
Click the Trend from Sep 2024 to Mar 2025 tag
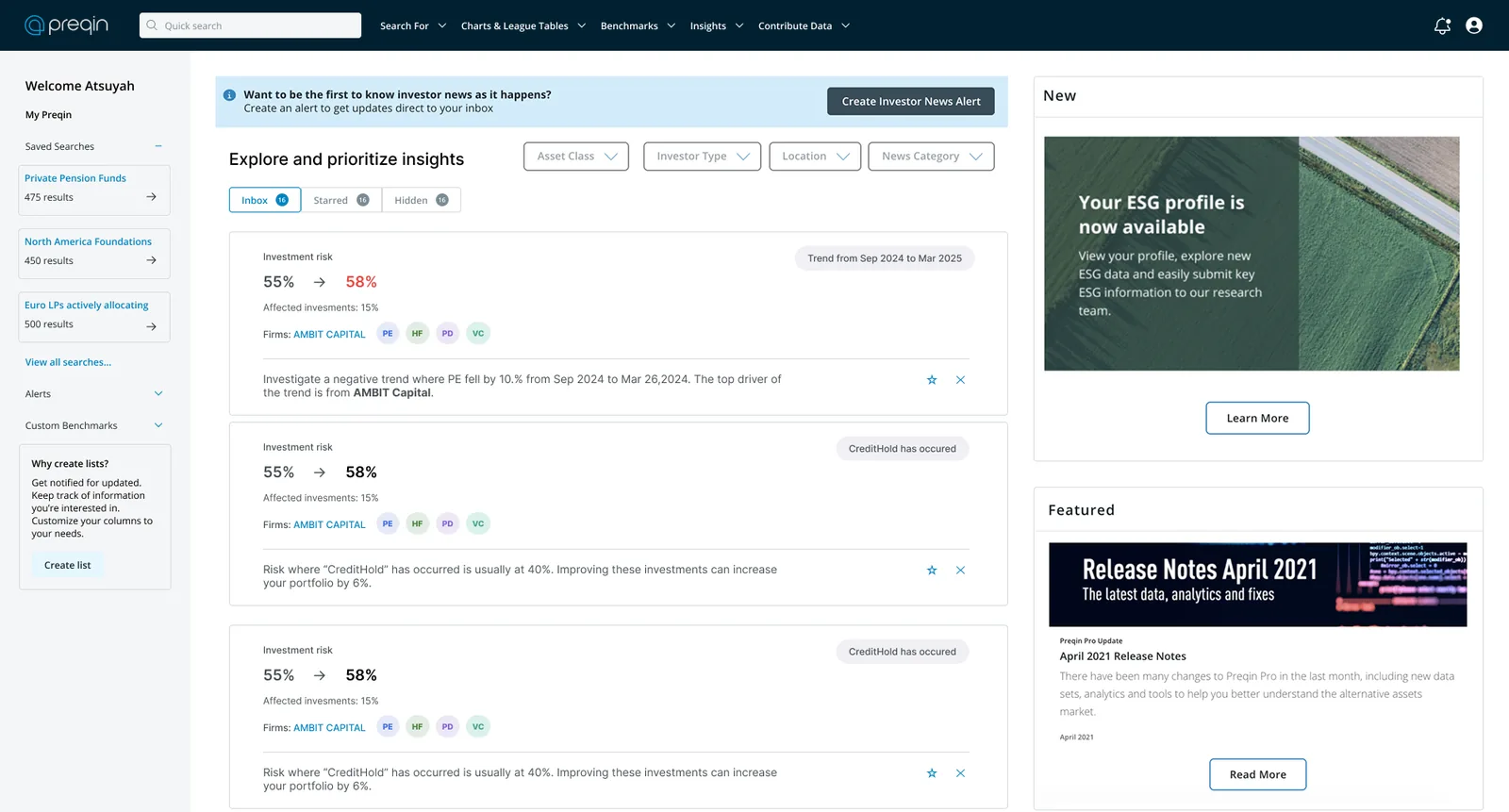pyautogui.click(x=885, y=258)
